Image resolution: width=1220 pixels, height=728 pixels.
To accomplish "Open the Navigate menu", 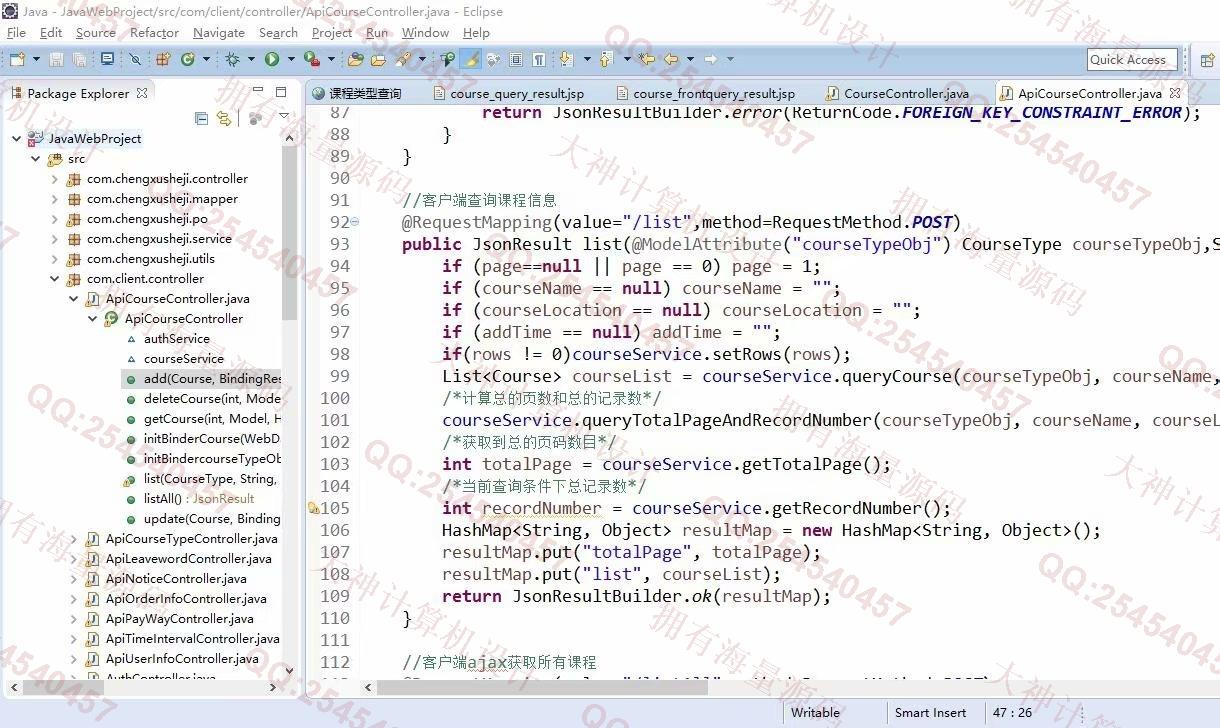I will click(x=218, y=33).
